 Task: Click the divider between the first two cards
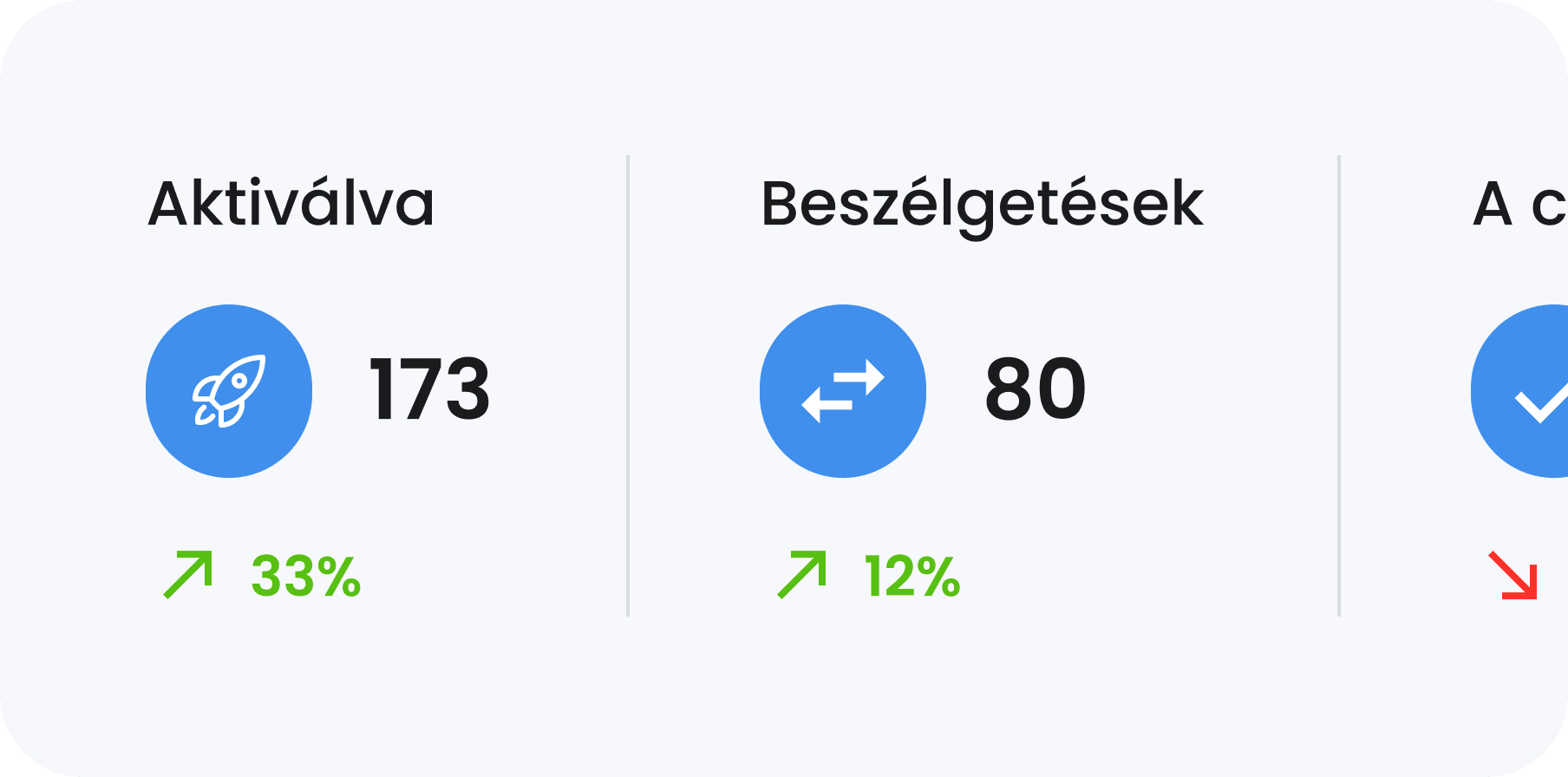coord(627,384)
